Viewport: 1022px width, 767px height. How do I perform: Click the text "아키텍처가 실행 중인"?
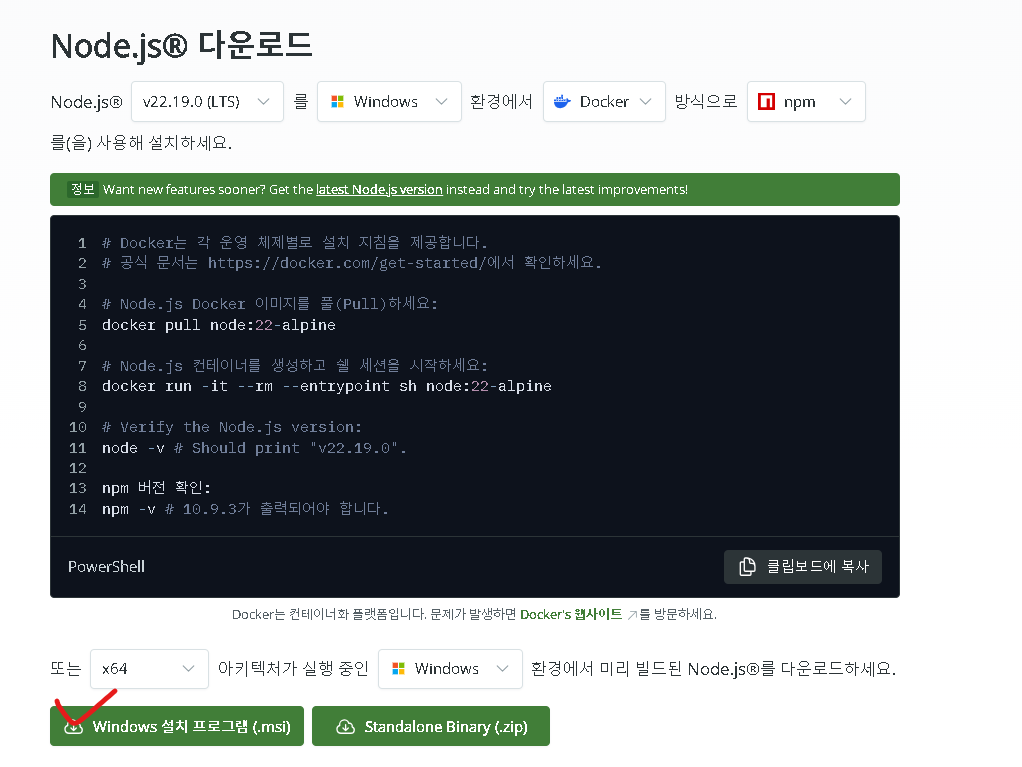point(293,669)
